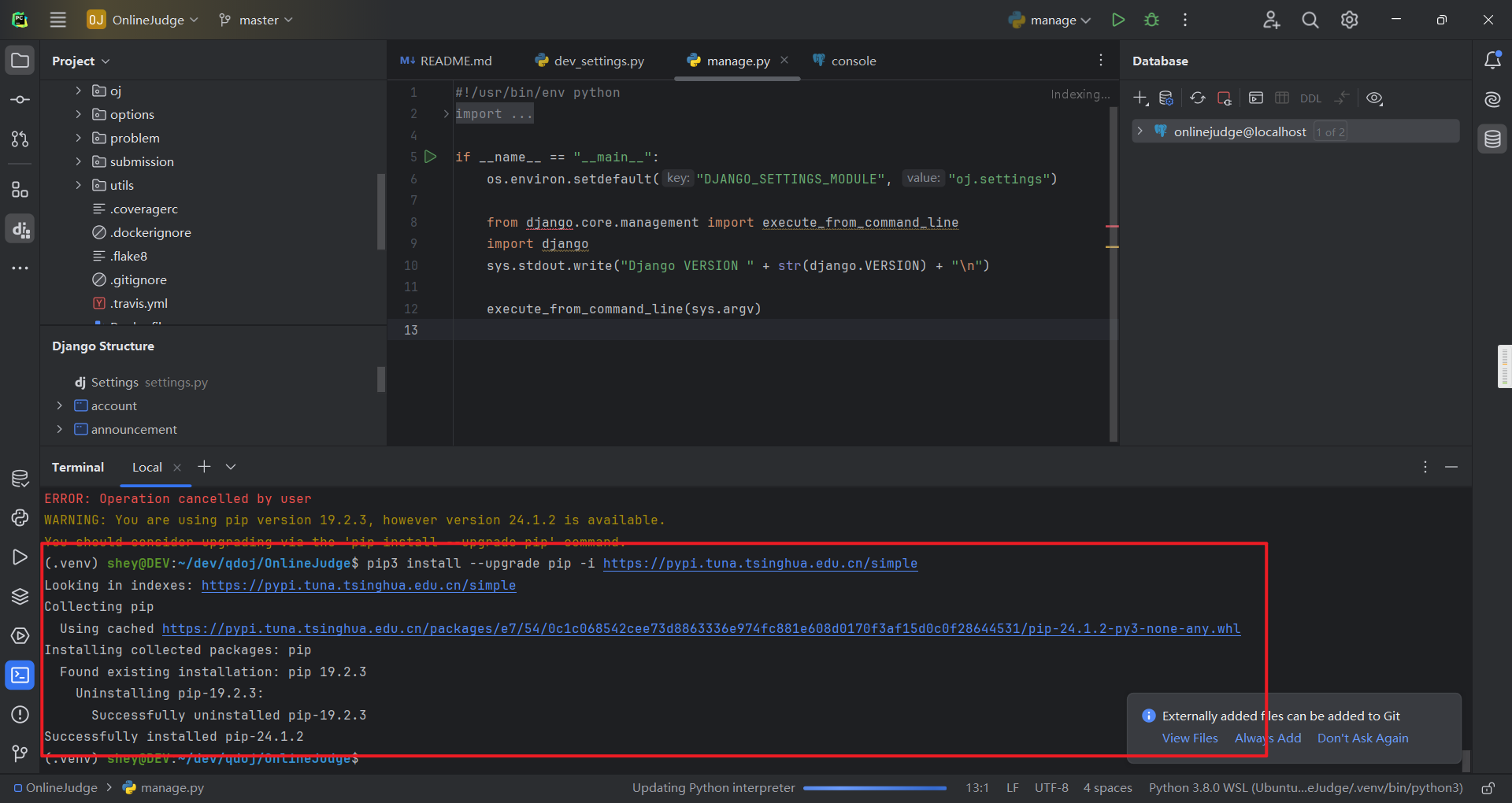Viewport: 1512px width, 803px height.
Task: Open editor tabs more options menu
Action: 1101,60
